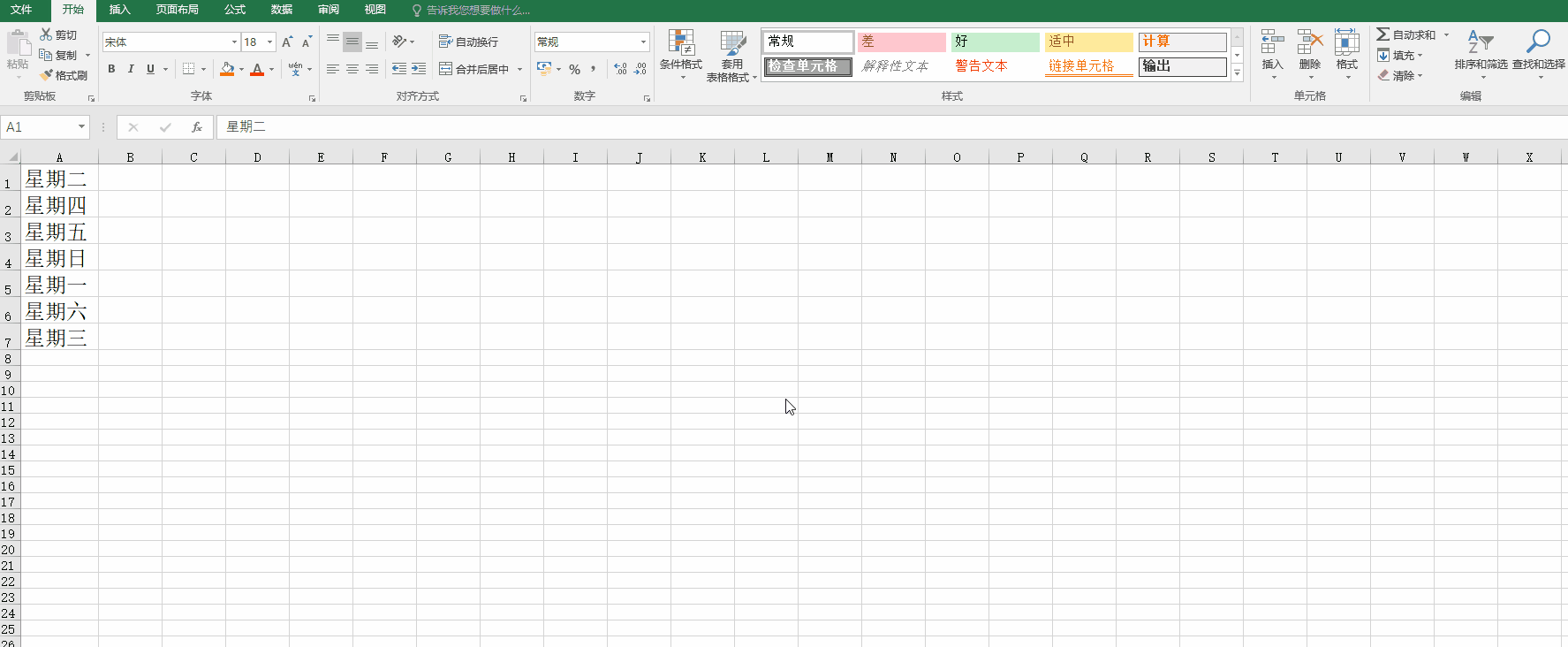Open the font color dropdown arrow
Image resolution: width=1568 pixels, height=647 pixels.
pos(271,69)
